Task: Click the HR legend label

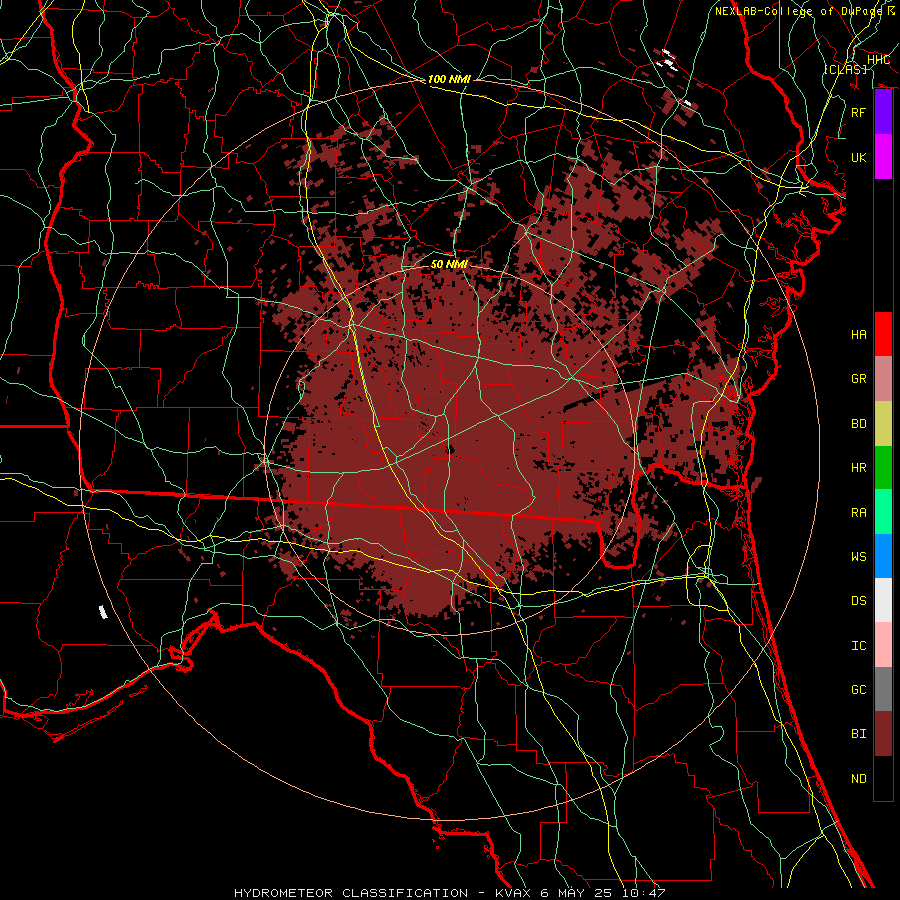Action: [x=859, y=468]
